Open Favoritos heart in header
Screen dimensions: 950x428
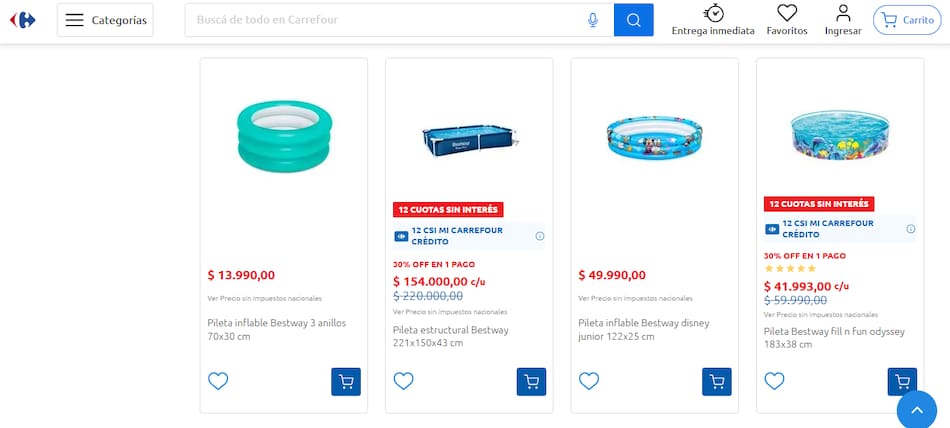(x=787, y=20)
